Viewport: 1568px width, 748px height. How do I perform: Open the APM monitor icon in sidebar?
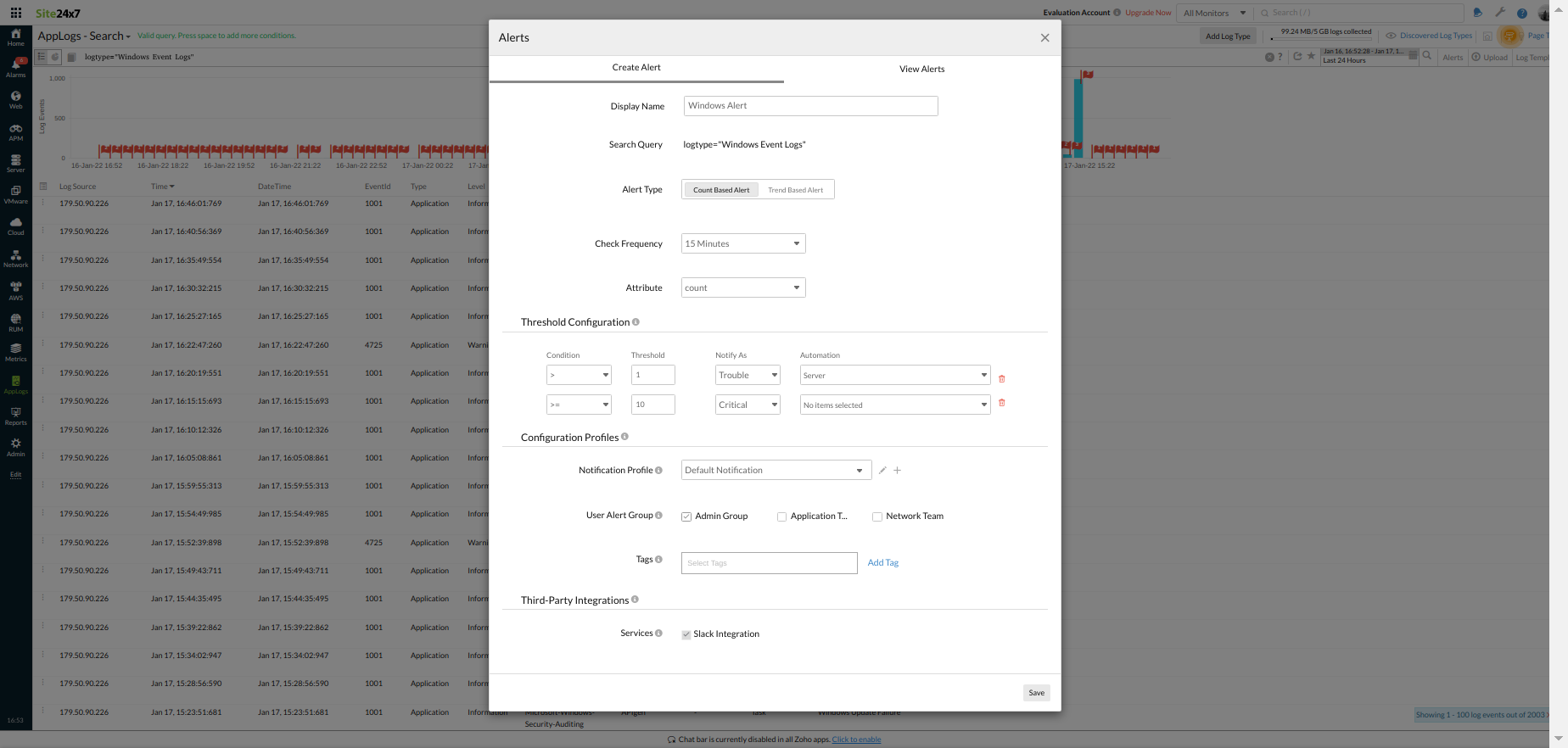15,131
